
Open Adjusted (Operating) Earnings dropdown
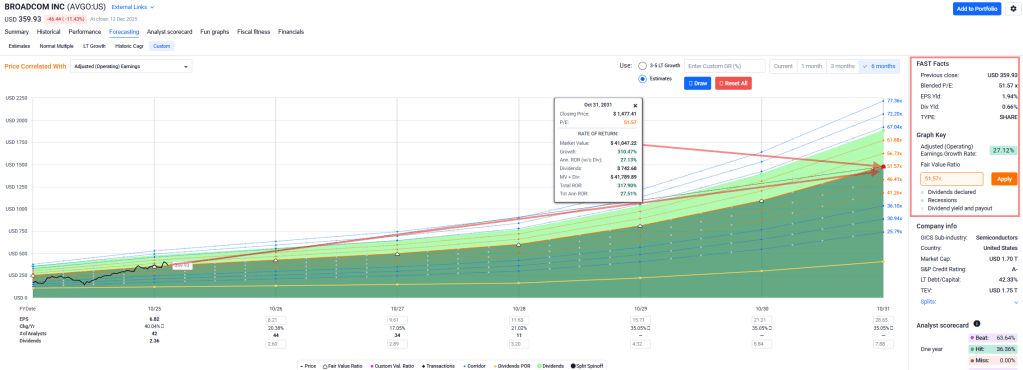point(131,67)
